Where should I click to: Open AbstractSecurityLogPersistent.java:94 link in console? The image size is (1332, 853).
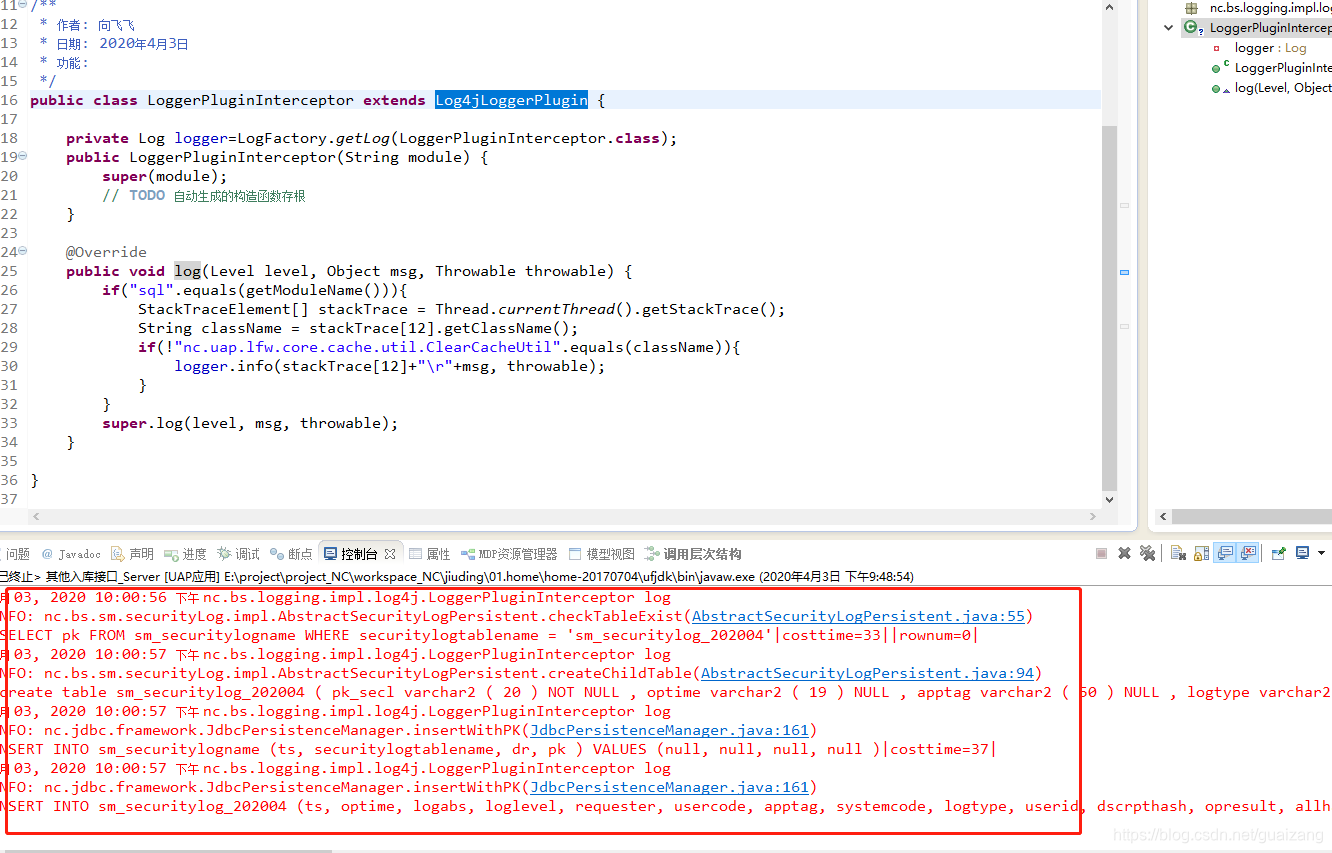pyautogui.click(x=867, y=673)
